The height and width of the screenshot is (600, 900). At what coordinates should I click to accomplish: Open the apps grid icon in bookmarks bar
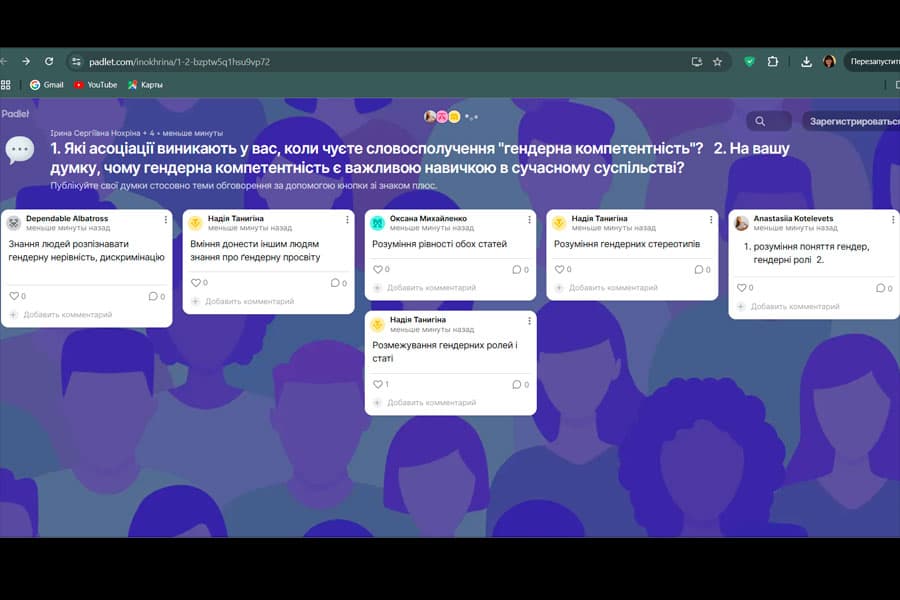[6, 85]
